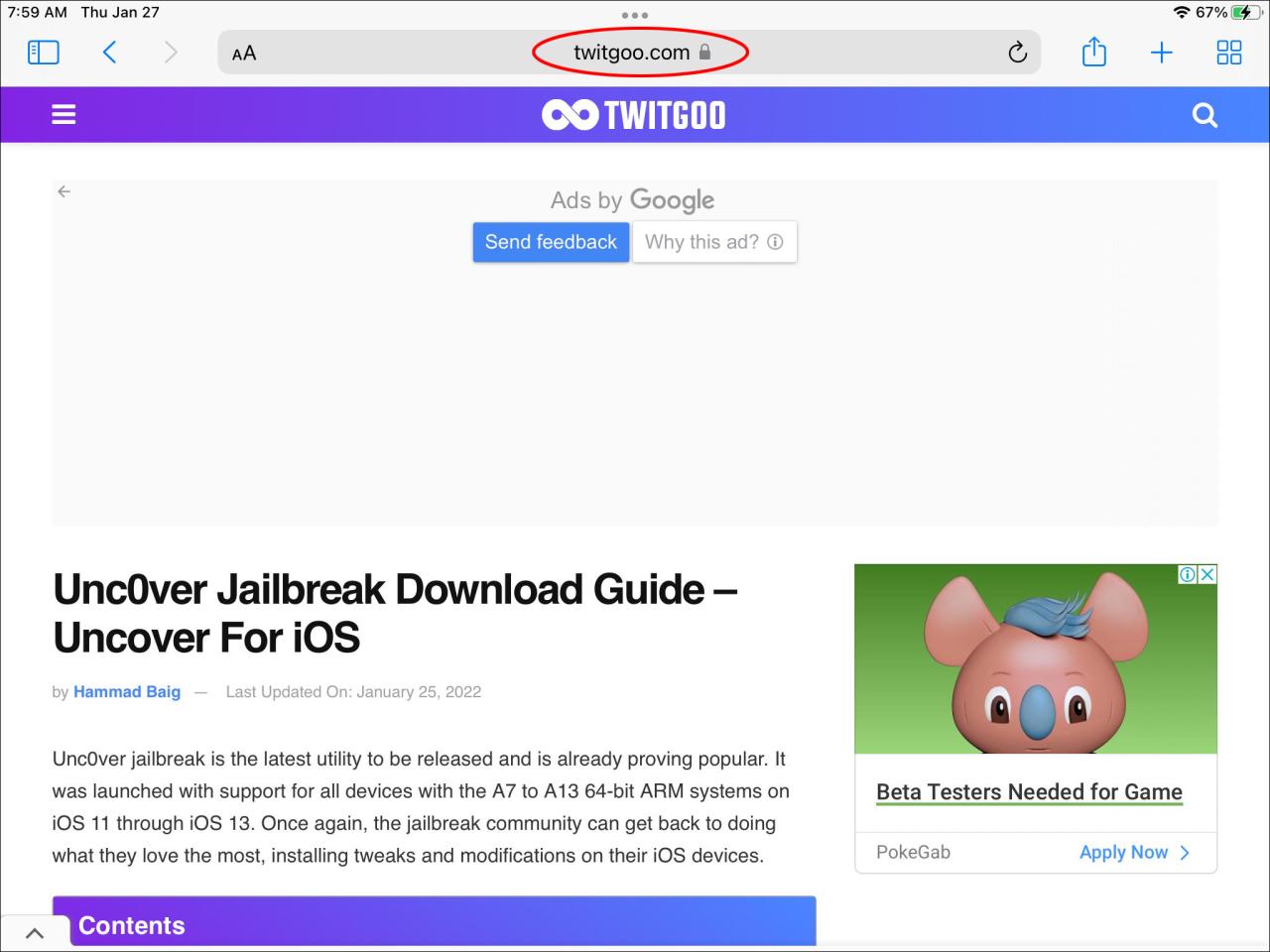Click Apply Now on the PokeGab ad
1270x952 pixels.
[x=1134, y=852]
